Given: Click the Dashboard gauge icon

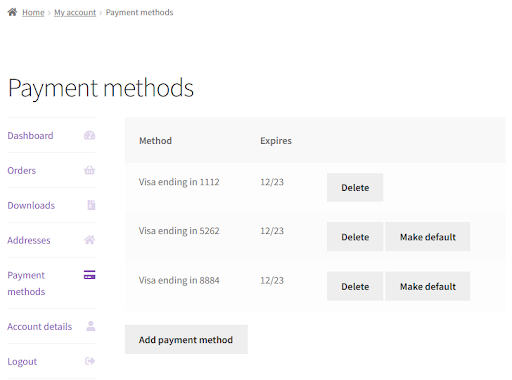Looking at the screenshot, I should [x=89, y=135].
